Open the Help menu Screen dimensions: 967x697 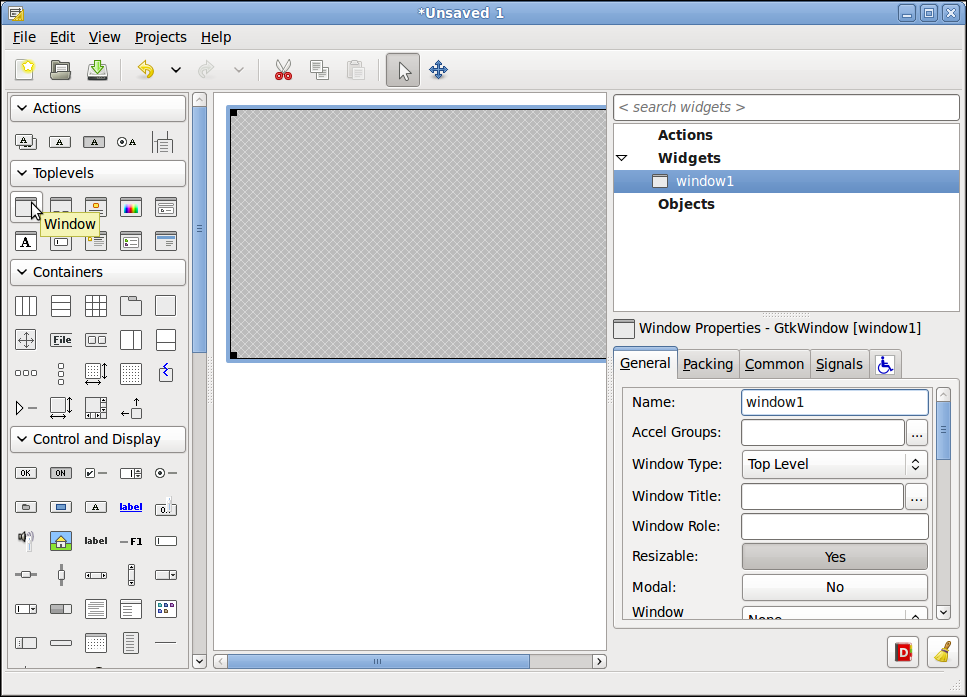pos(216,37)
